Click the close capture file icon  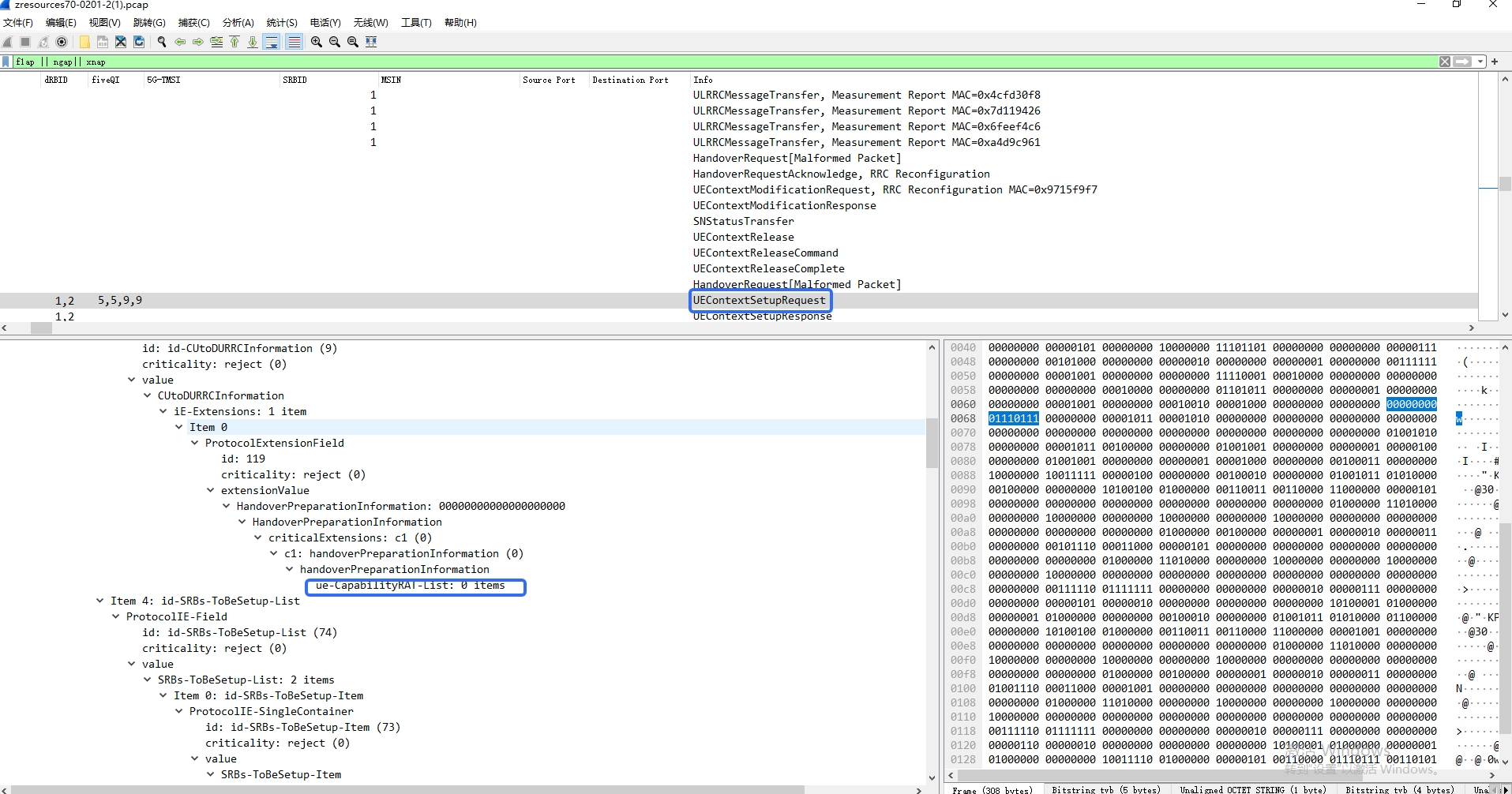[121, 42]
